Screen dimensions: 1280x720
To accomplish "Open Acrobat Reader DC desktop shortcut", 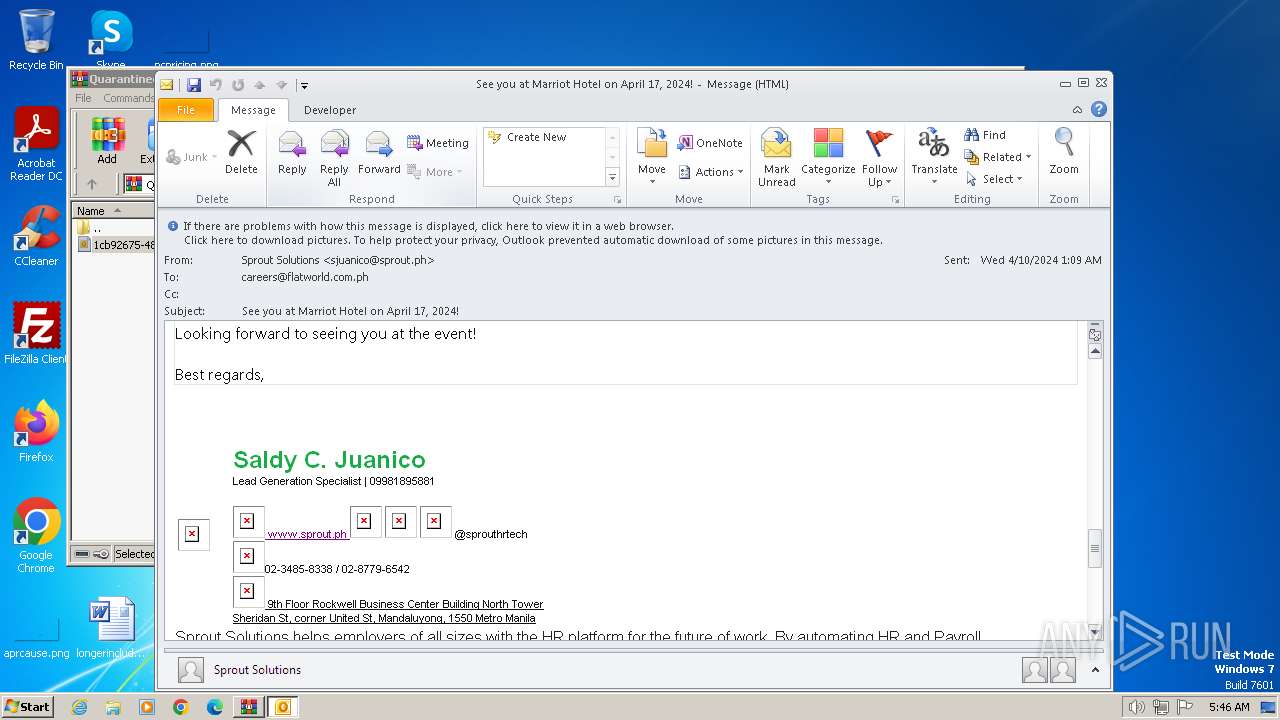I will tap(36, 144).
